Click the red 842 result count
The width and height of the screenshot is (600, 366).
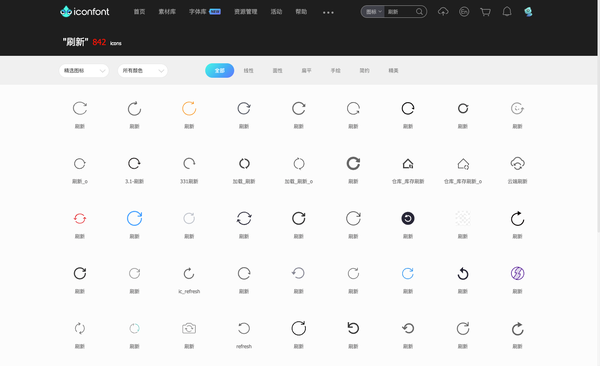coord(99,42)
